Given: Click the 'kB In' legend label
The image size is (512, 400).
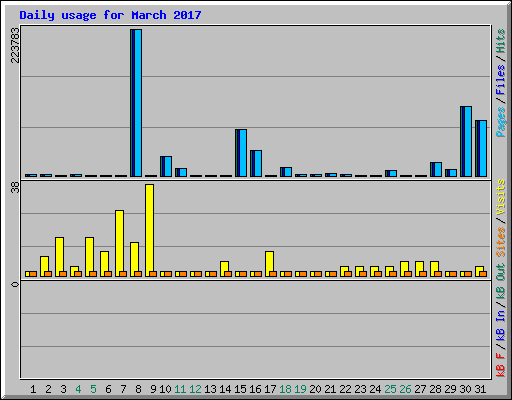Looking at the screenshot, I should tap(500, 325).
